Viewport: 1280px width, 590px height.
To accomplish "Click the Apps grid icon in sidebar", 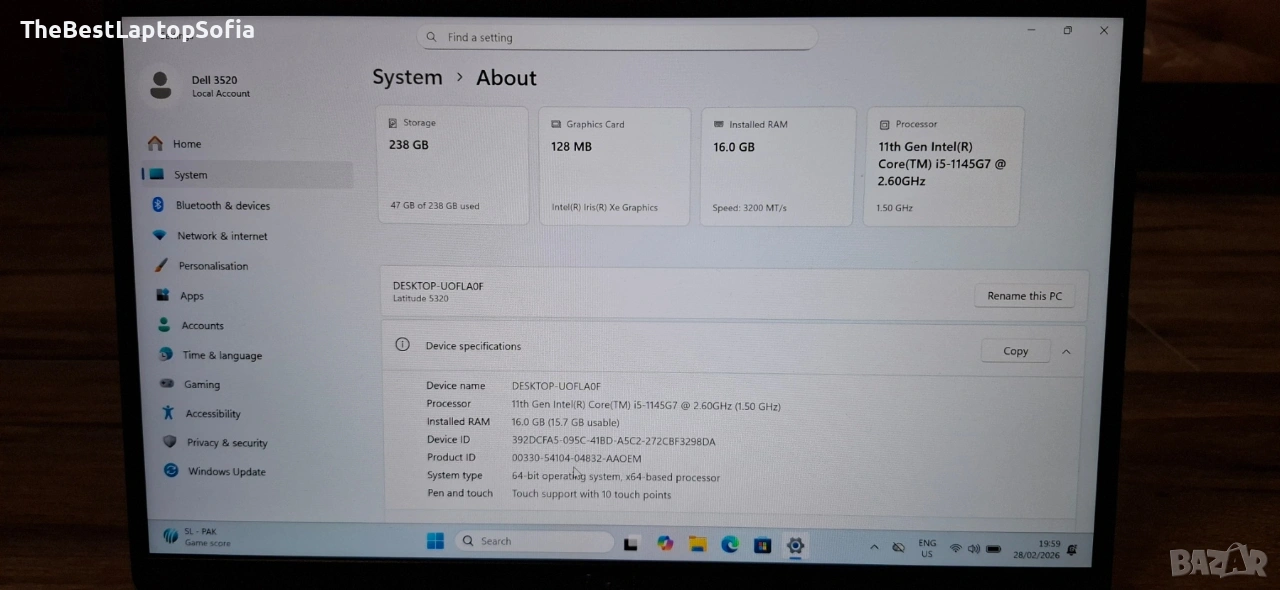I will click(162, 295).
